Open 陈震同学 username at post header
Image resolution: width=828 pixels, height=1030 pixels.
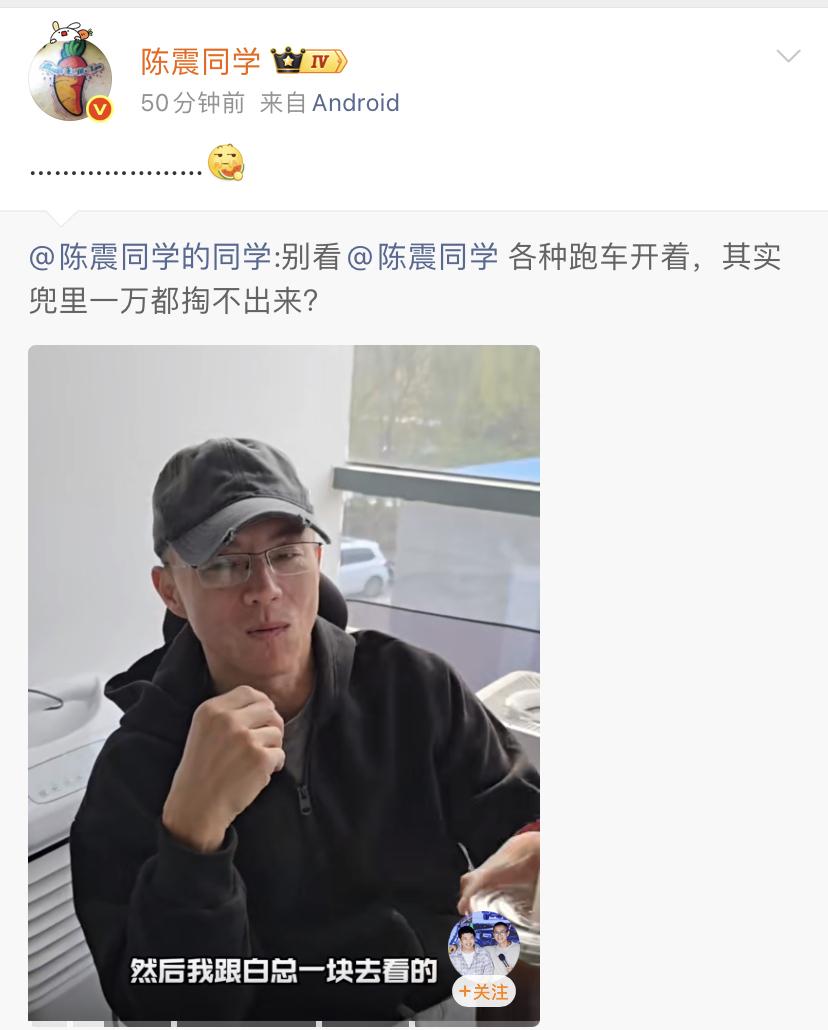coord(200,62)
